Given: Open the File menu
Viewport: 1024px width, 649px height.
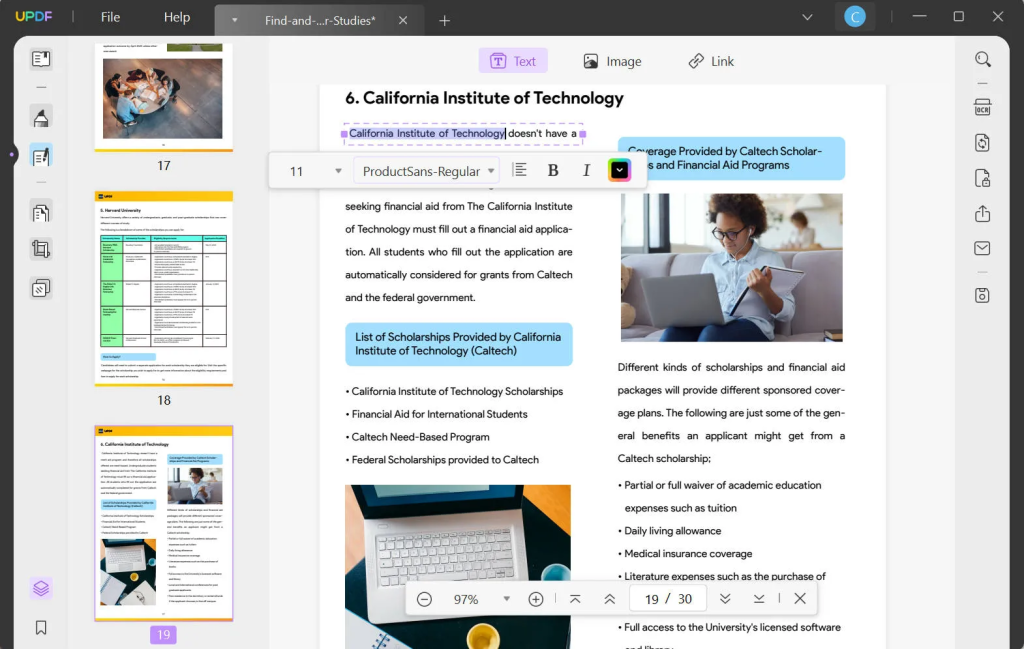Looking at the screenshot, I should [110, 16].
